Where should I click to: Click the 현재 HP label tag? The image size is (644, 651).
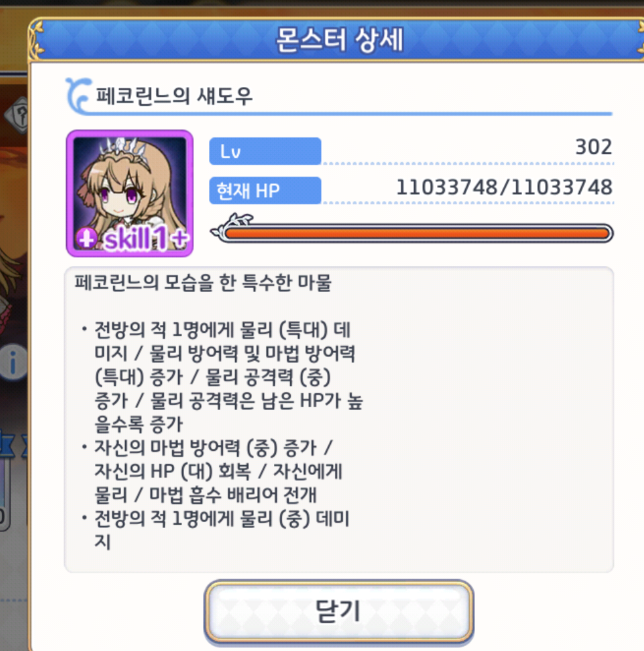265,191
